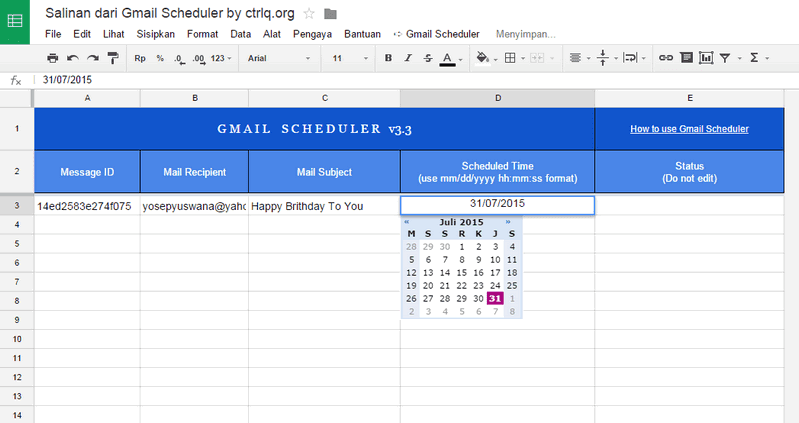Toggle strikethrough formatting
The width and height of the screenshot is (799, 423).
(428, 58)
